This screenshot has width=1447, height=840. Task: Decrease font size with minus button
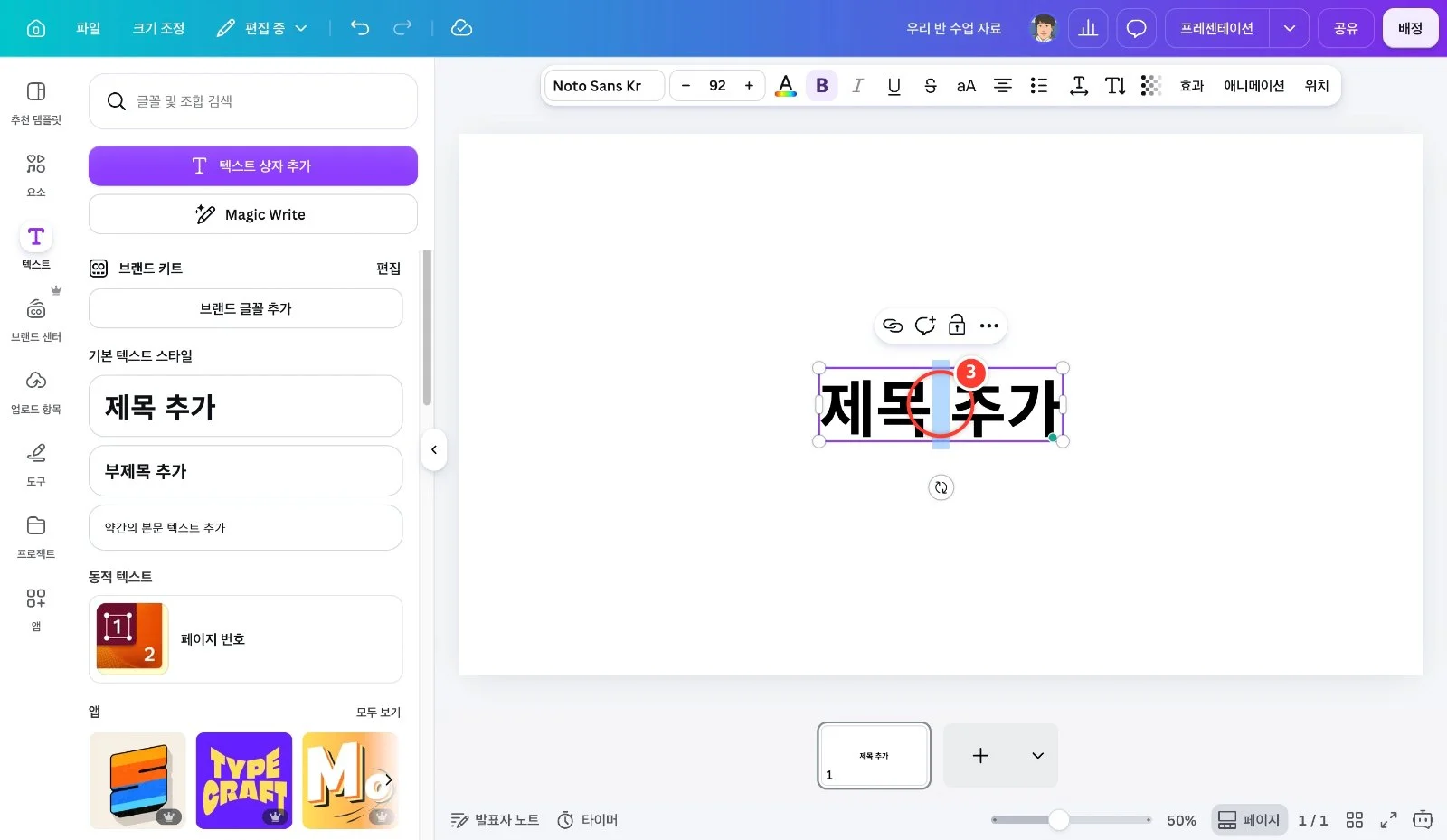(686, 86)
